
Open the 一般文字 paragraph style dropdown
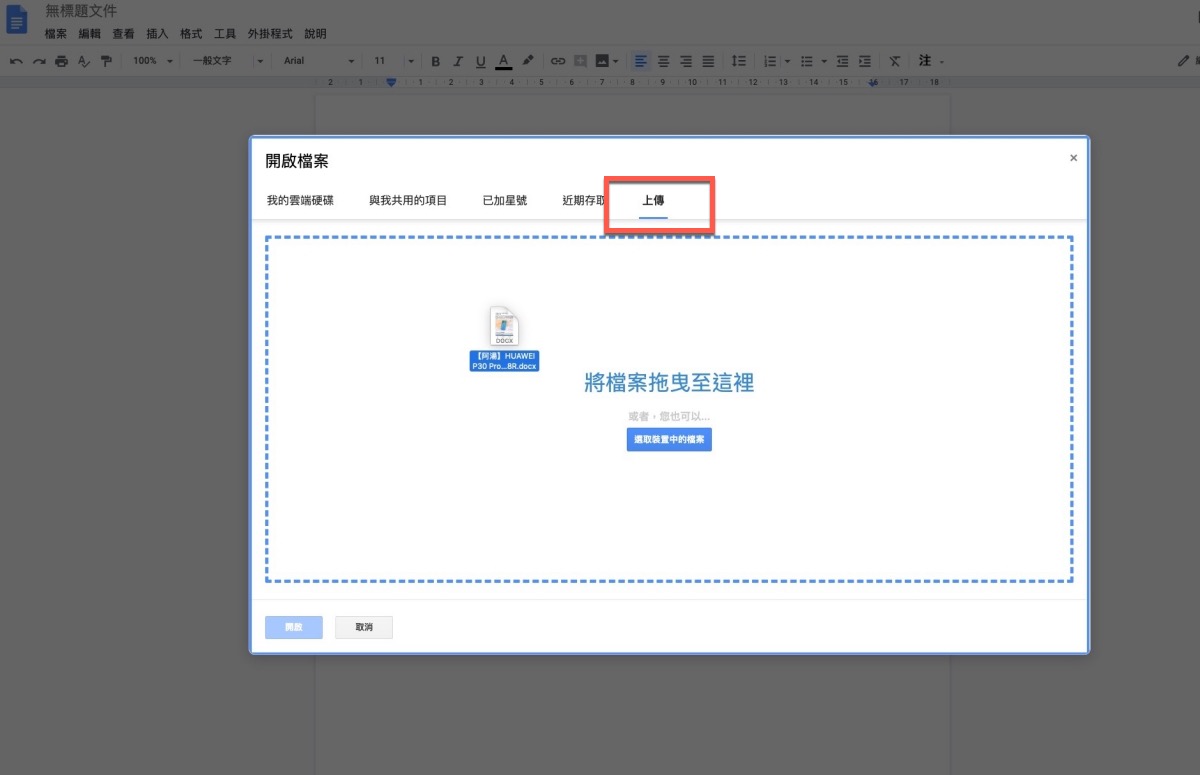click(x=228, y=61)
